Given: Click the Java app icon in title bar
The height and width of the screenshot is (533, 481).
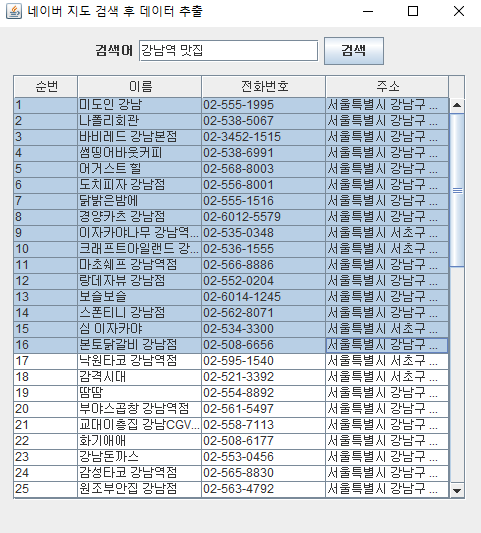Looking at the screenshot, I should 14,11.
